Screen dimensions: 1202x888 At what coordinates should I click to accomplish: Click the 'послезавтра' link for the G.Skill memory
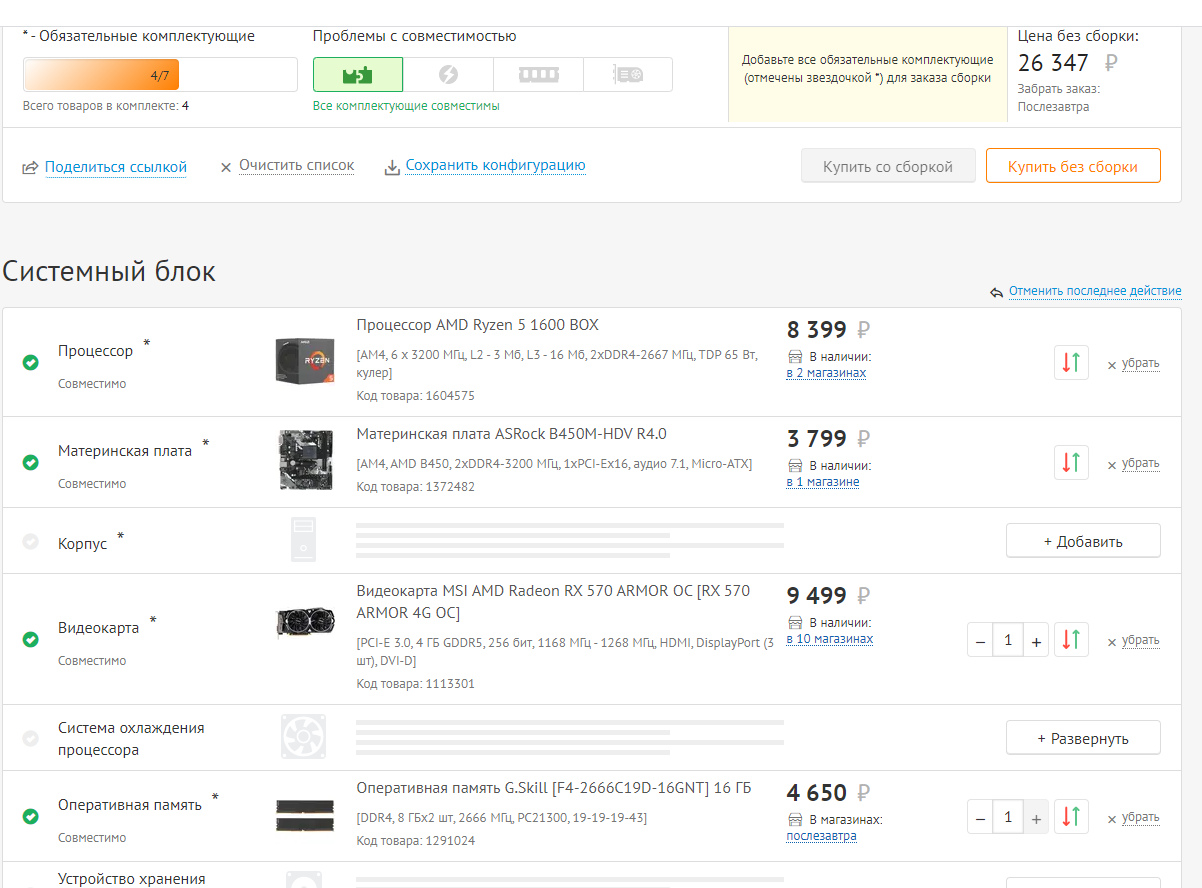(x=821, y=836)
